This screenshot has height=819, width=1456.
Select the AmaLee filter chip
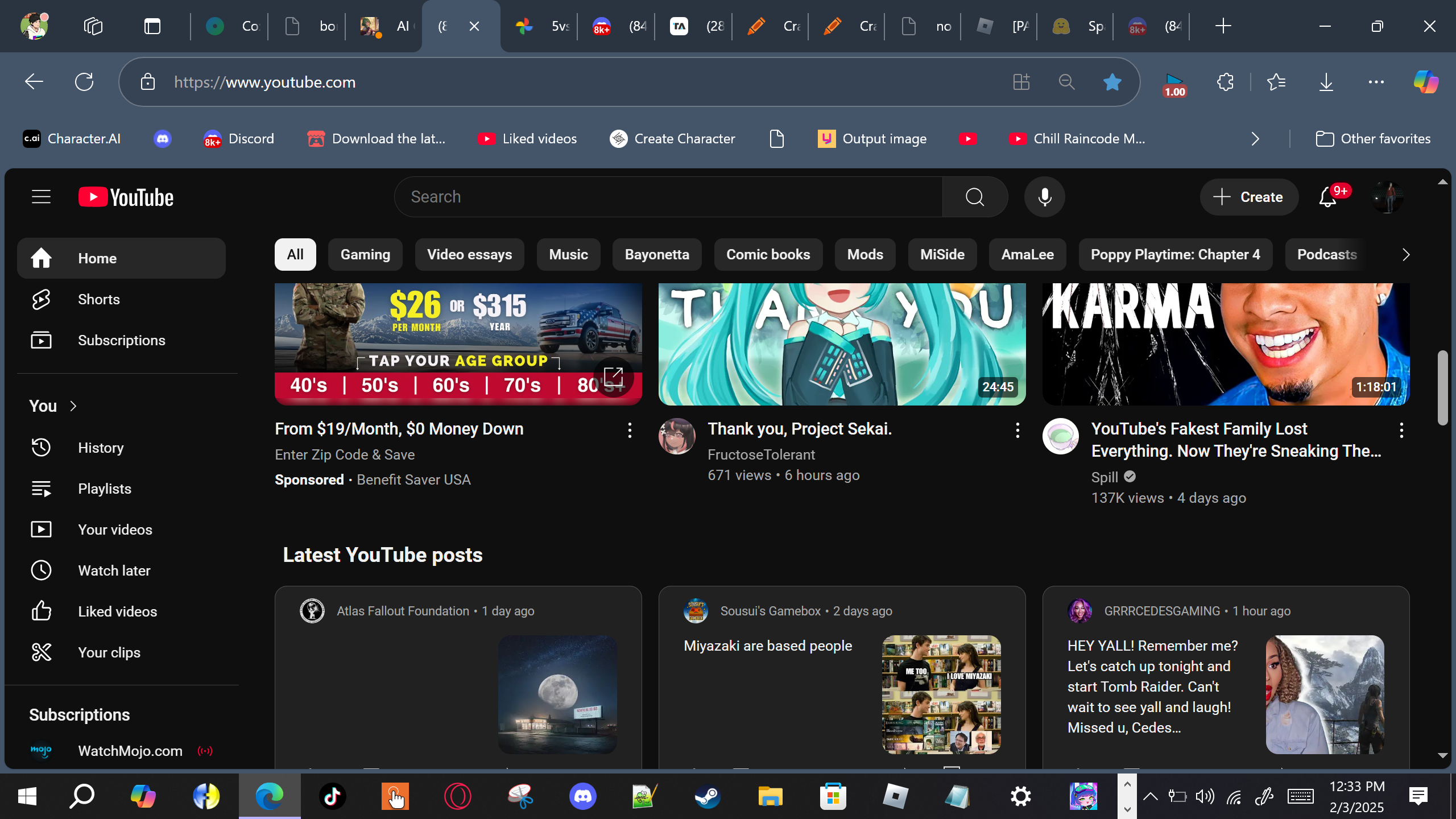point(1028,254)
